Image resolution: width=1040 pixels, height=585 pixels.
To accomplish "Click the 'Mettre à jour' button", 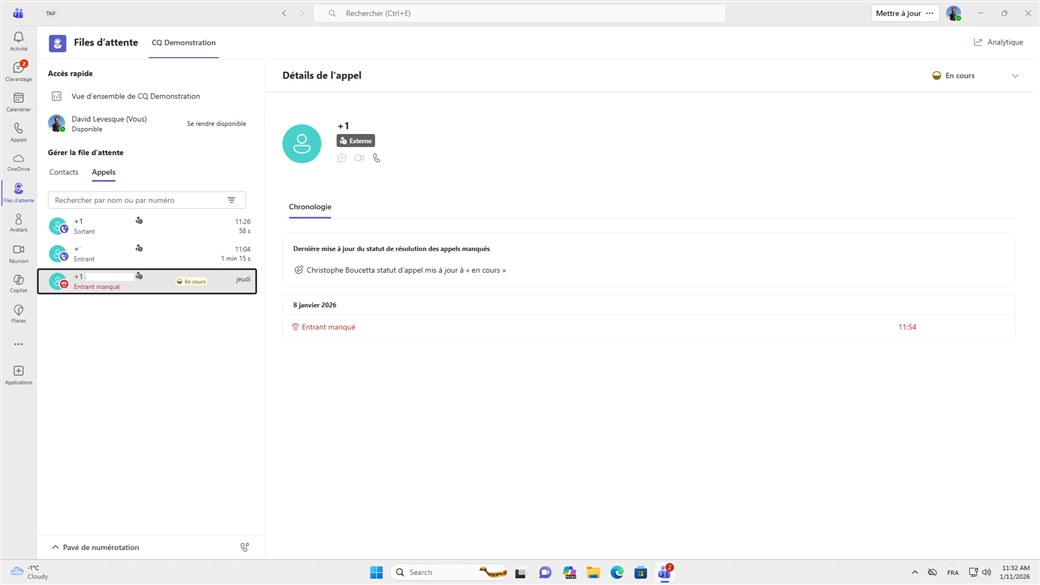I will pos(897,13).
